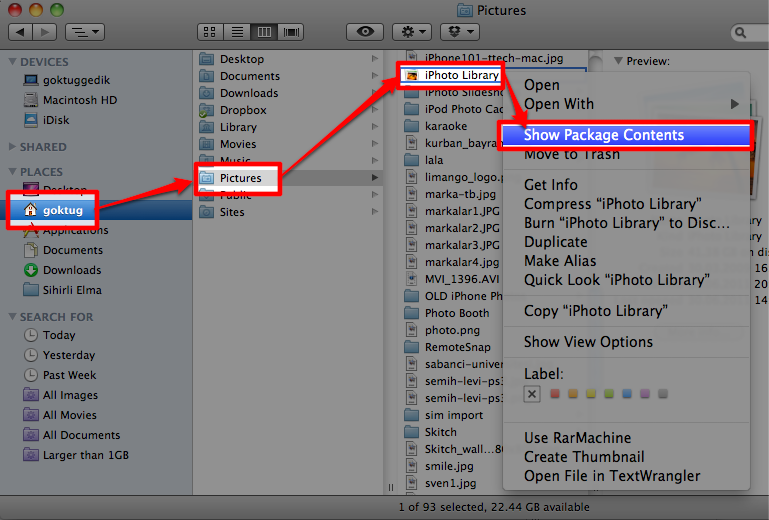Apply the blue label color
The height and width of the screenshot is (520, 769).
(626, 394)
